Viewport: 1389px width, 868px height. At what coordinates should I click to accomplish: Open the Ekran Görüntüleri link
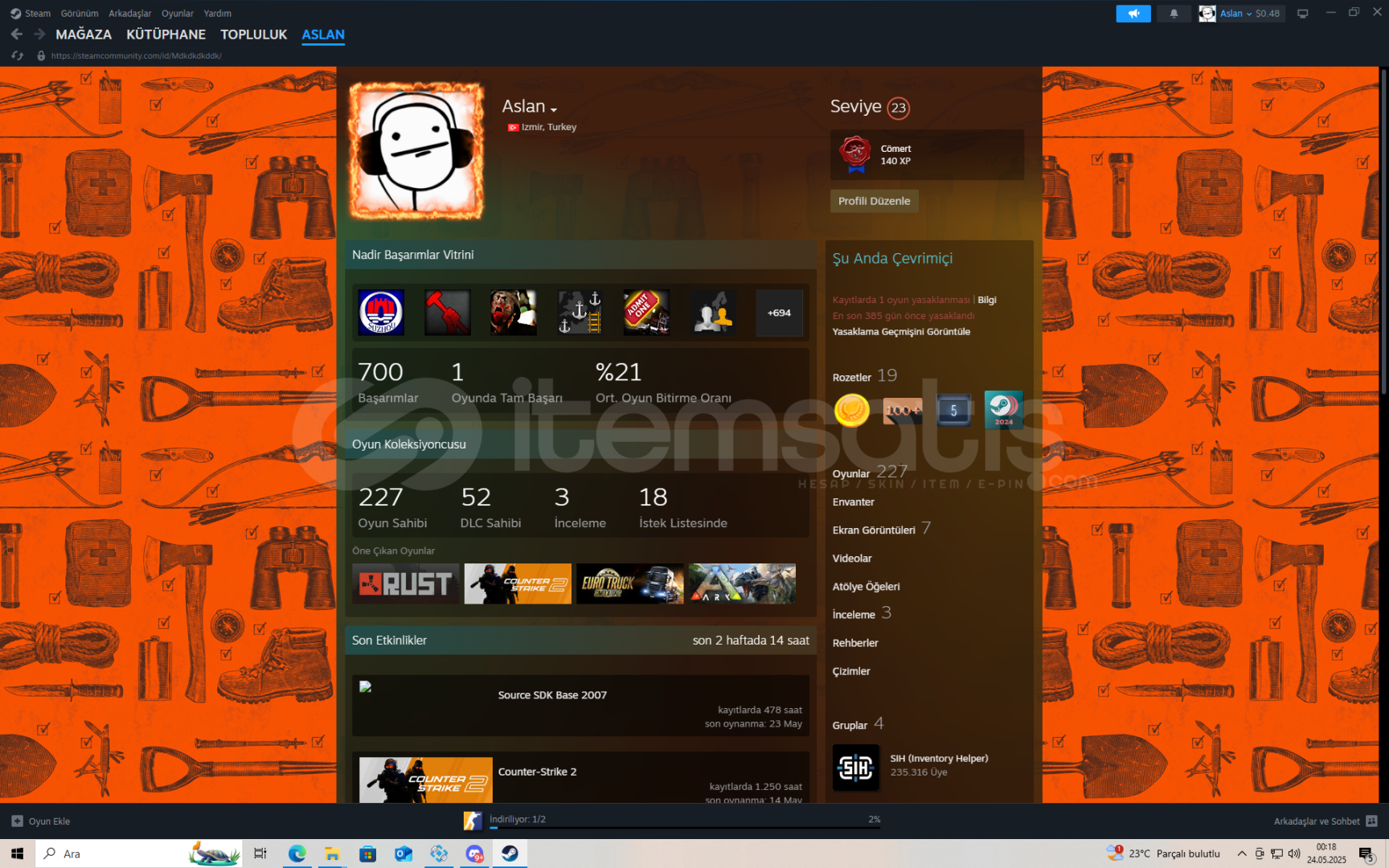coord(874,530)
